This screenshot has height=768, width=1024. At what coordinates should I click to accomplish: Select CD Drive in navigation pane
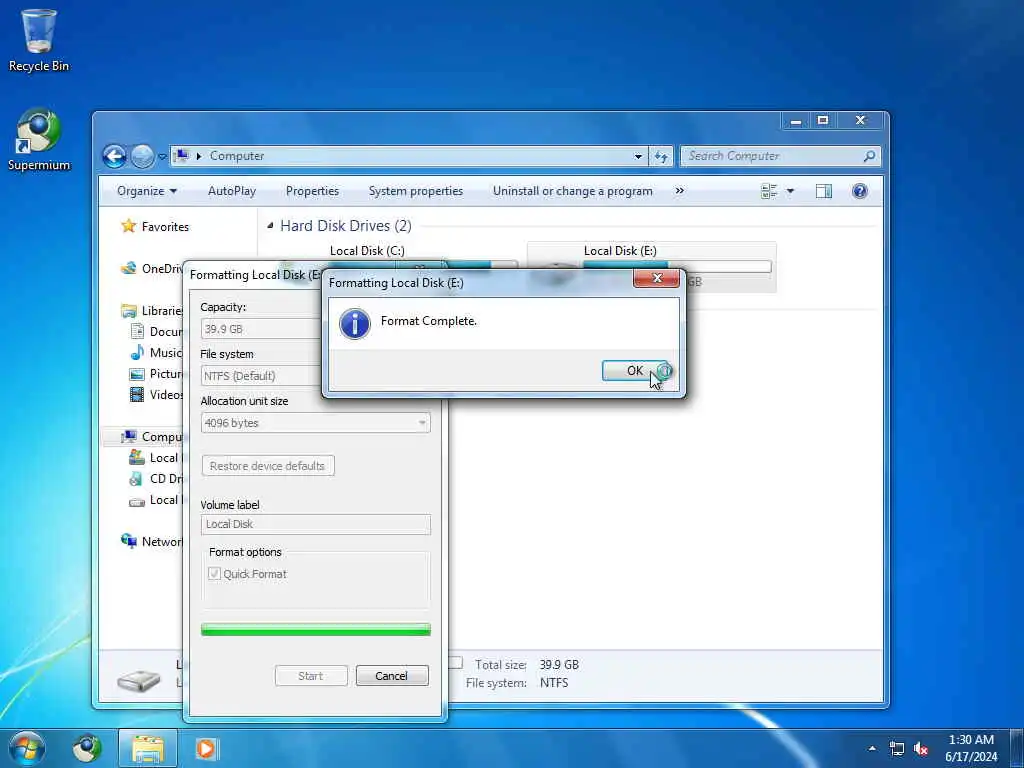click(x=157, y=479)
